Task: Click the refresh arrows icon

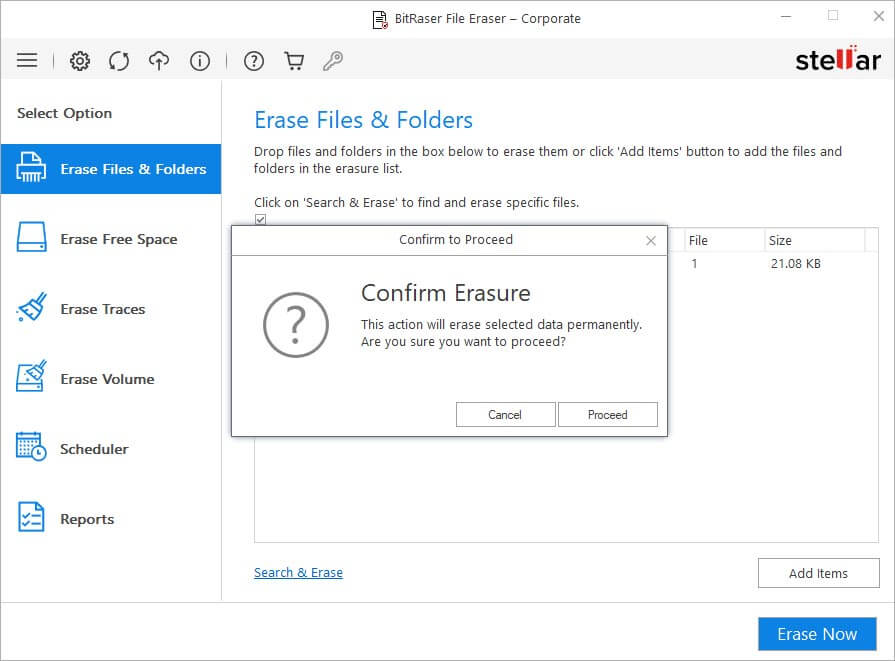Action: point(119,61)
